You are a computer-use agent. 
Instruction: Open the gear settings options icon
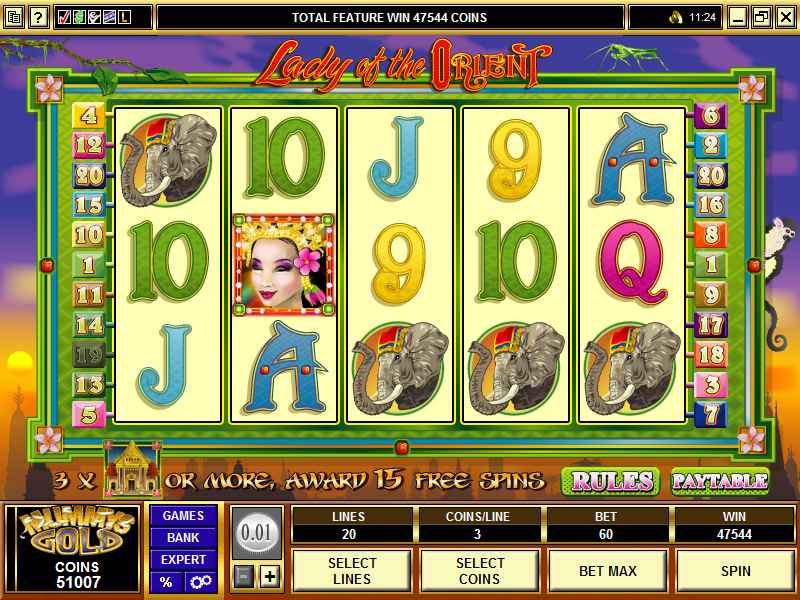[201, 582]
